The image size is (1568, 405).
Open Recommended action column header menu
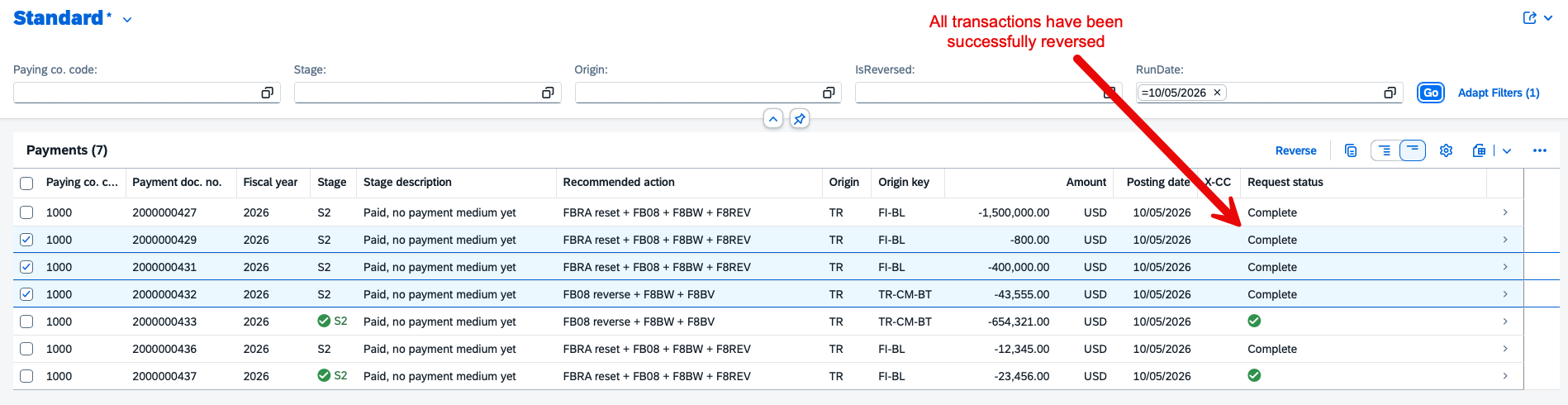pos(619,183)
